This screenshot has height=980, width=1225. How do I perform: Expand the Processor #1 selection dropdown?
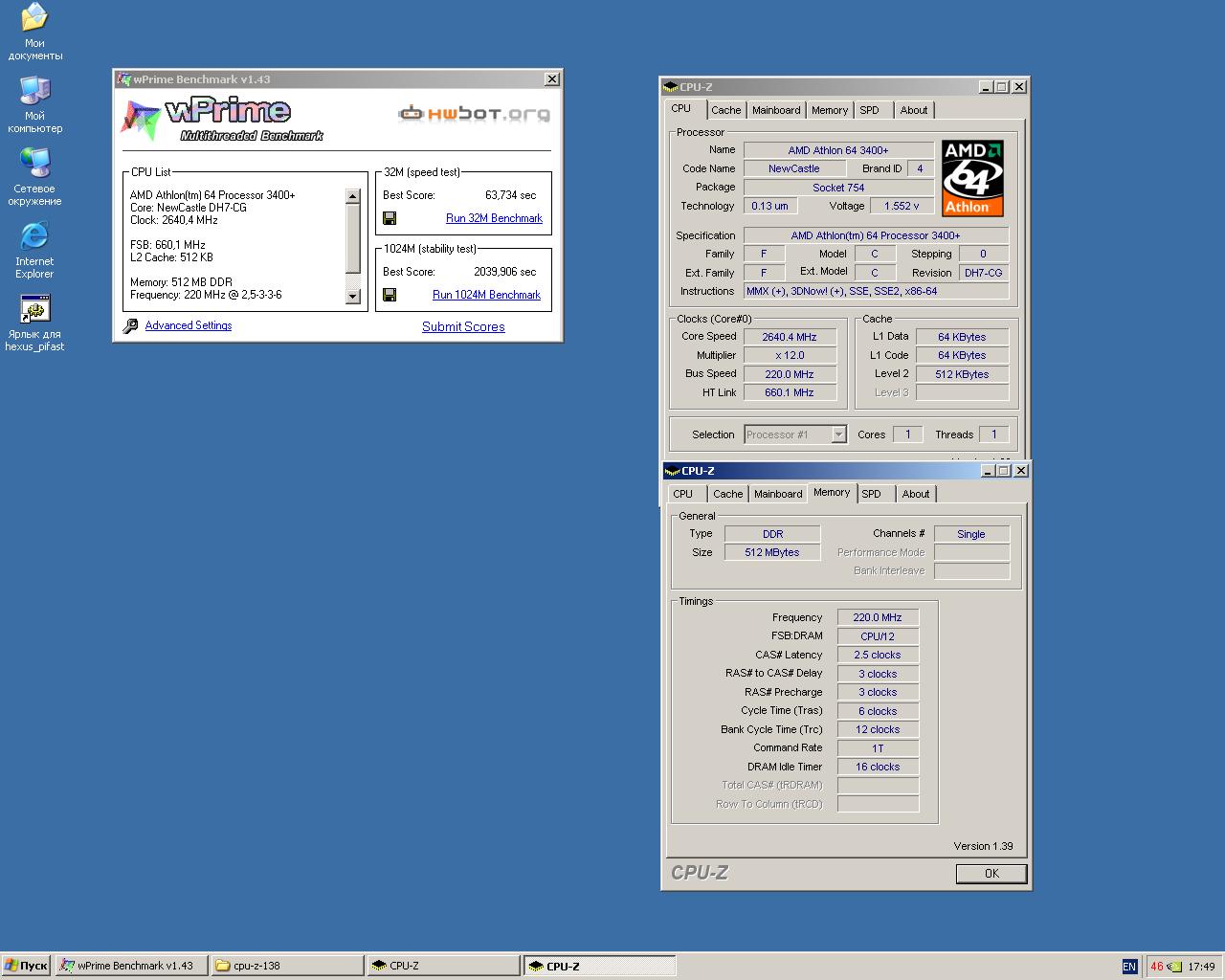click(x=838, y=434)
